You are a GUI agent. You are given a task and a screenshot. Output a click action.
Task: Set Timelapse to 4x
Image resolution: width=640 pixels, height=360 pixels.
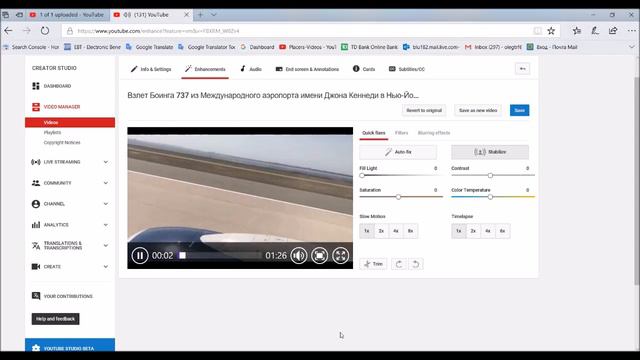pos(488,231)
